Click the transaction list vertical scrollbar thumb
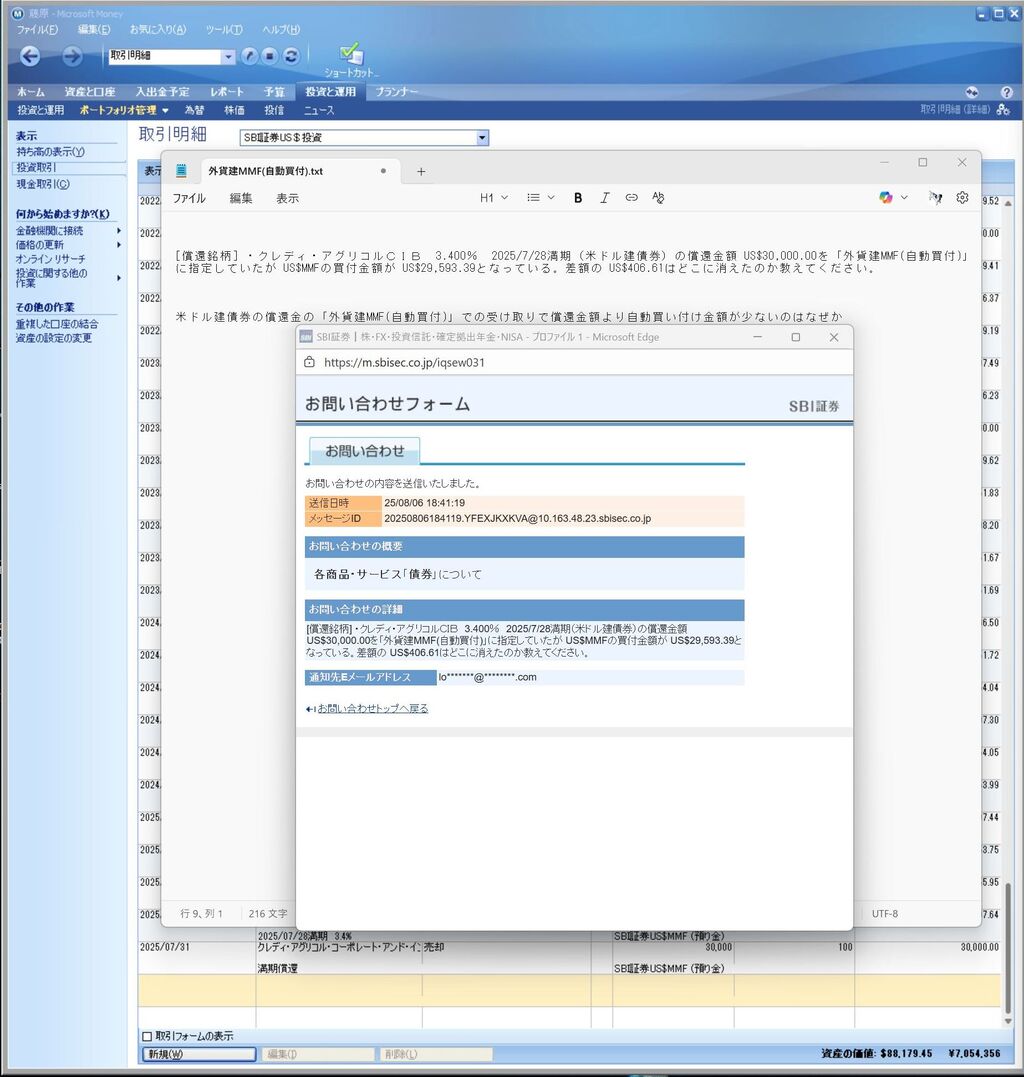Screen dimensions: 1024x1077 click(x=1008, y=948)
